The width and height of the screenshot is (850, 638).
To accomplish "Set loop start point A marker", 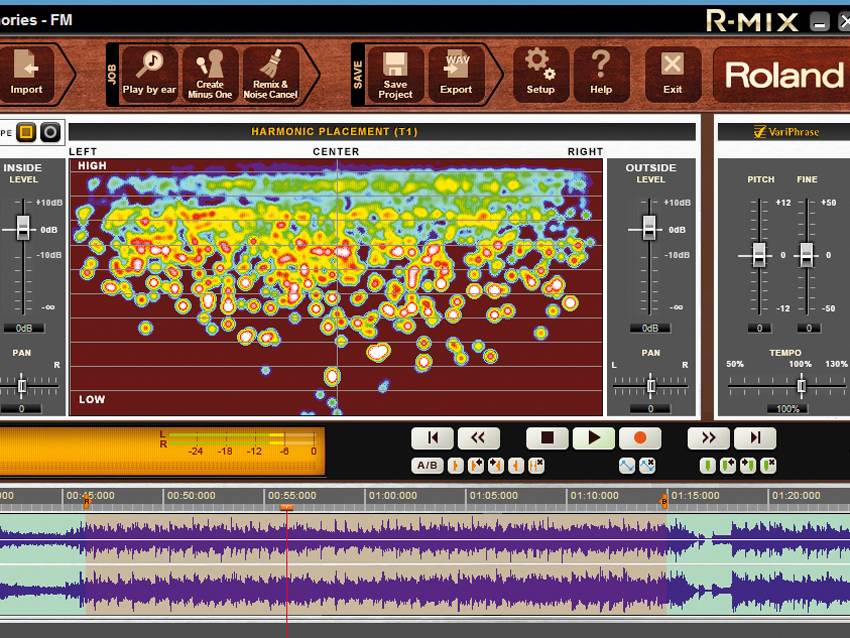I will (x=455, y=466).
